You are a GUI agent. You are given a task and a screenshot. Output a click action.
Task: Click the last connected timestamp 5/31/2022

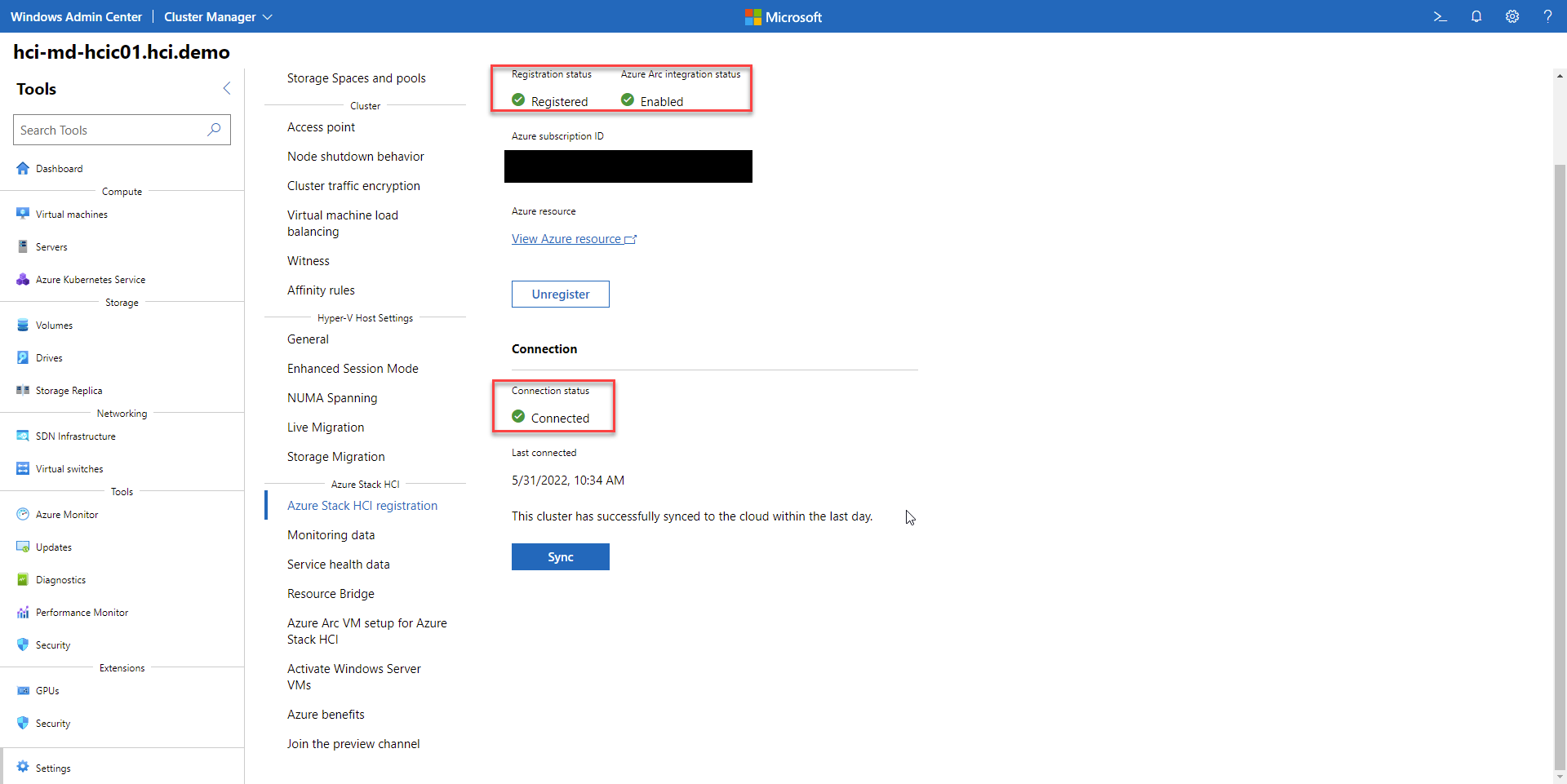pyautogui.click(x=568, y=481)
